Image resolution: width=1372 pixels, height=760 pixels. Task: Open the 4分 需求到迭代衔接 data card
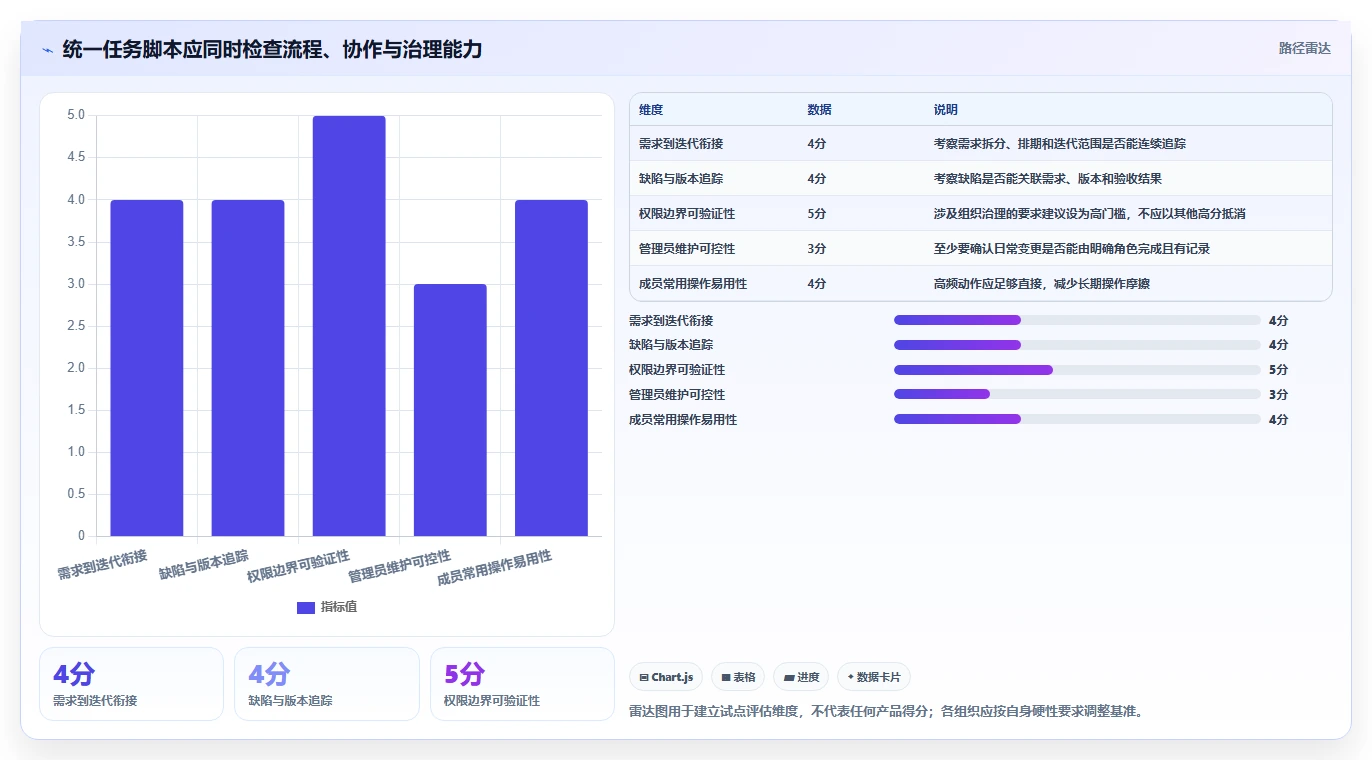131,684
